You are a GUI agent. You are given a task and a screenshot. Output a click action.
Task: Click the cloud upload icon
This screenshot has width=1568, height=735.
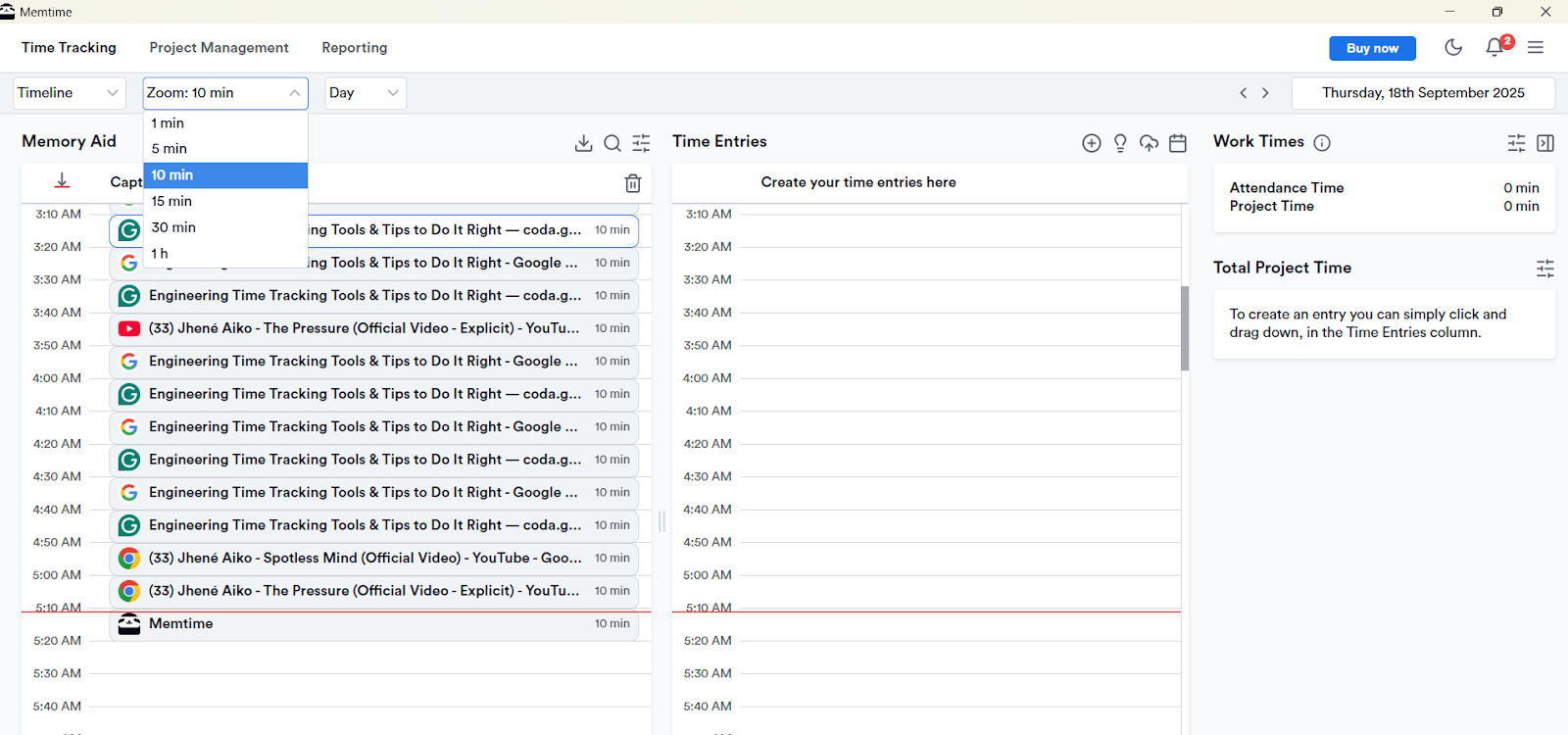click(1149, 143)
